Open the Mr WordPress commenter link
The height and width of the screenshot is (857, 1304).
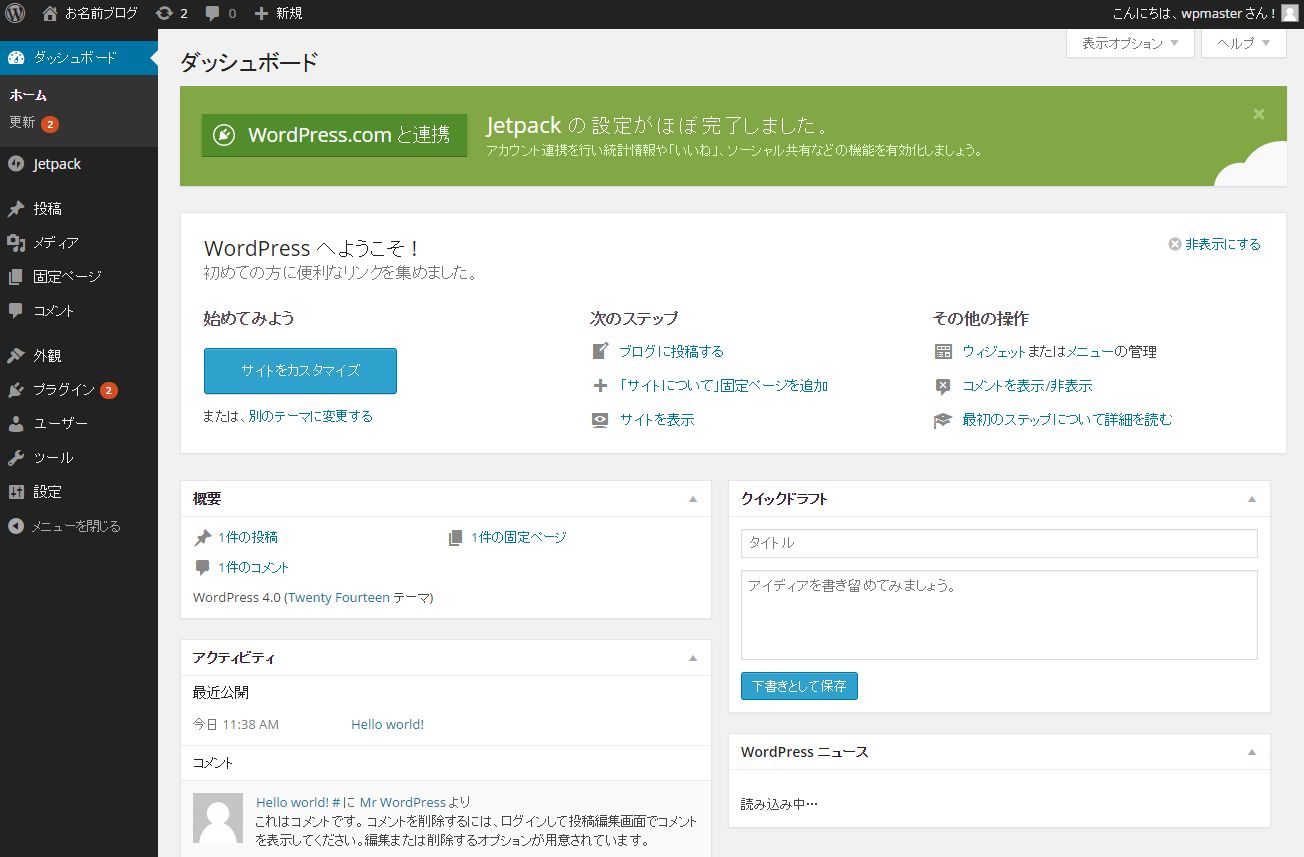click(403, 802)
